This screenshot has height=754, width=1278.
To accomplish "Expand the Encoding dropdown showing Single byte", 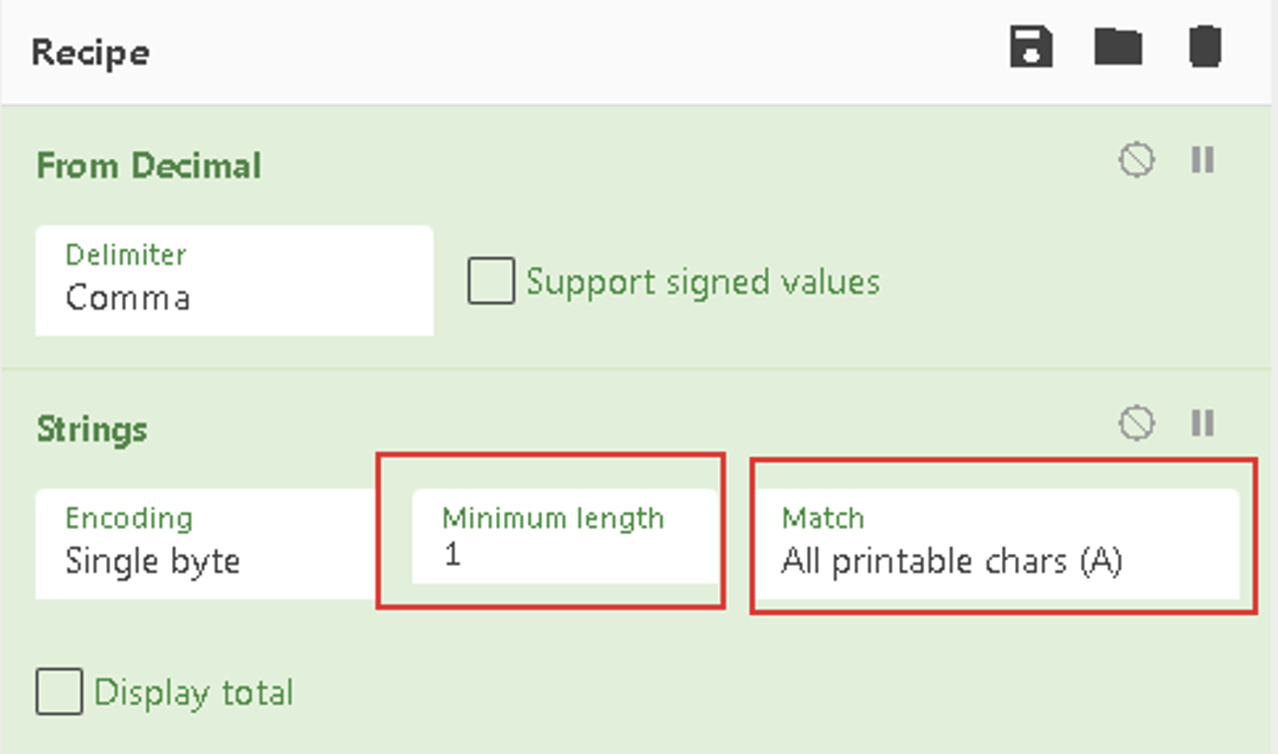I will [205, 544].
